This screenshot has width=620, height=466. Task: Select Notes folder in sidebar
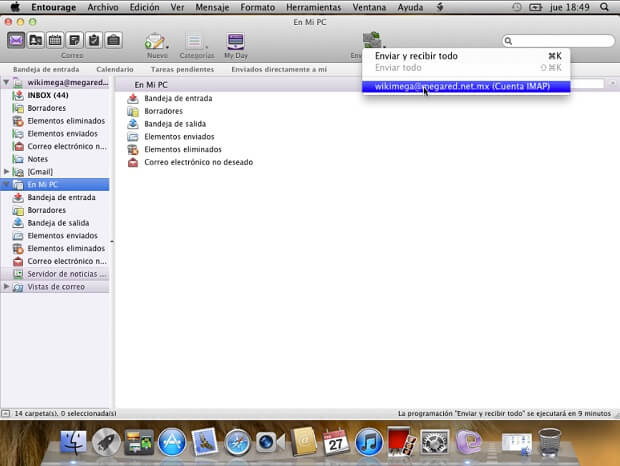pyautogui.click(x=55, y=159)
